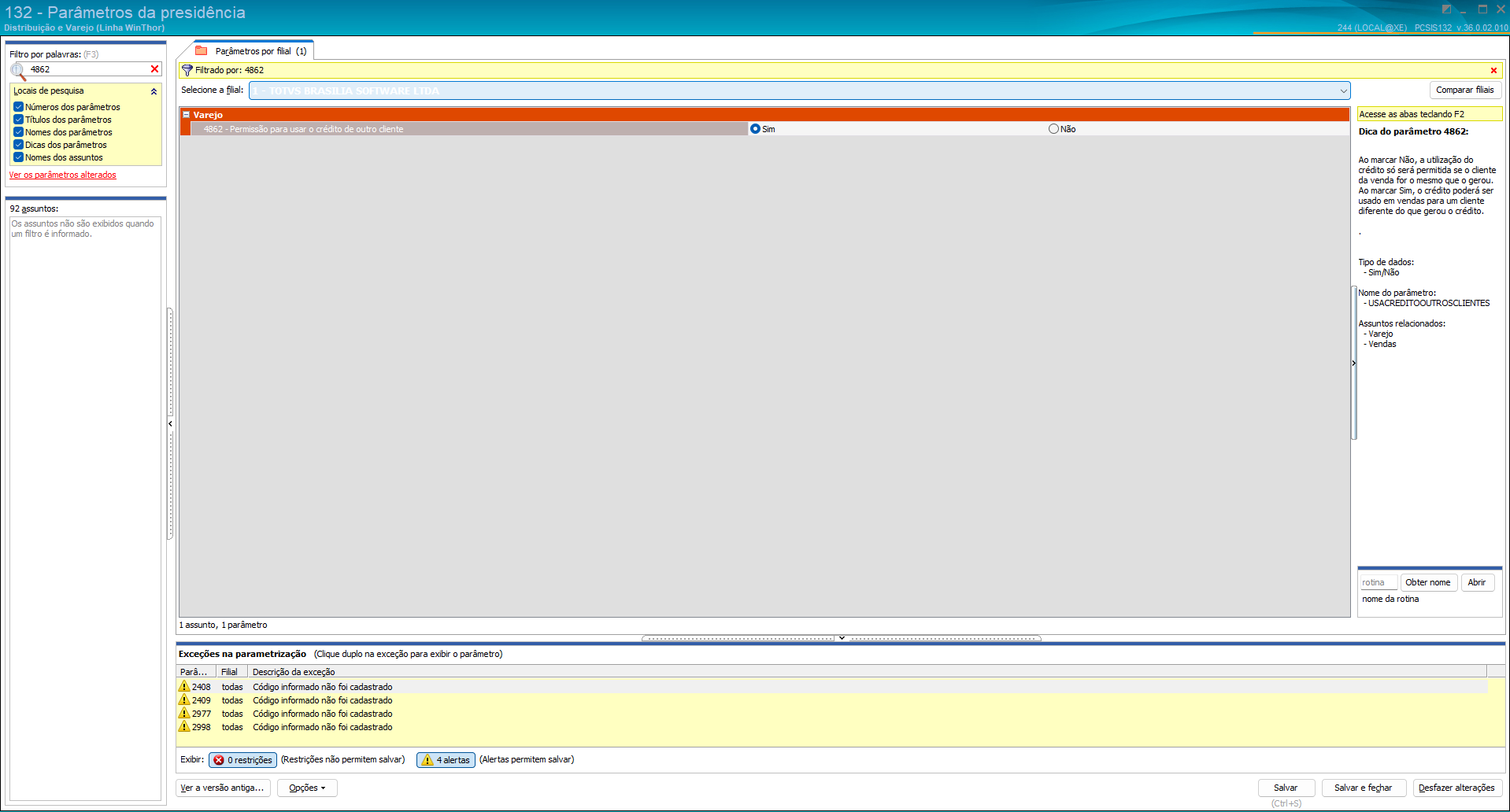Click the Salvar button
This screenshot has height=812, width=1510.
pyautogui.click(x=1286, y=788)
